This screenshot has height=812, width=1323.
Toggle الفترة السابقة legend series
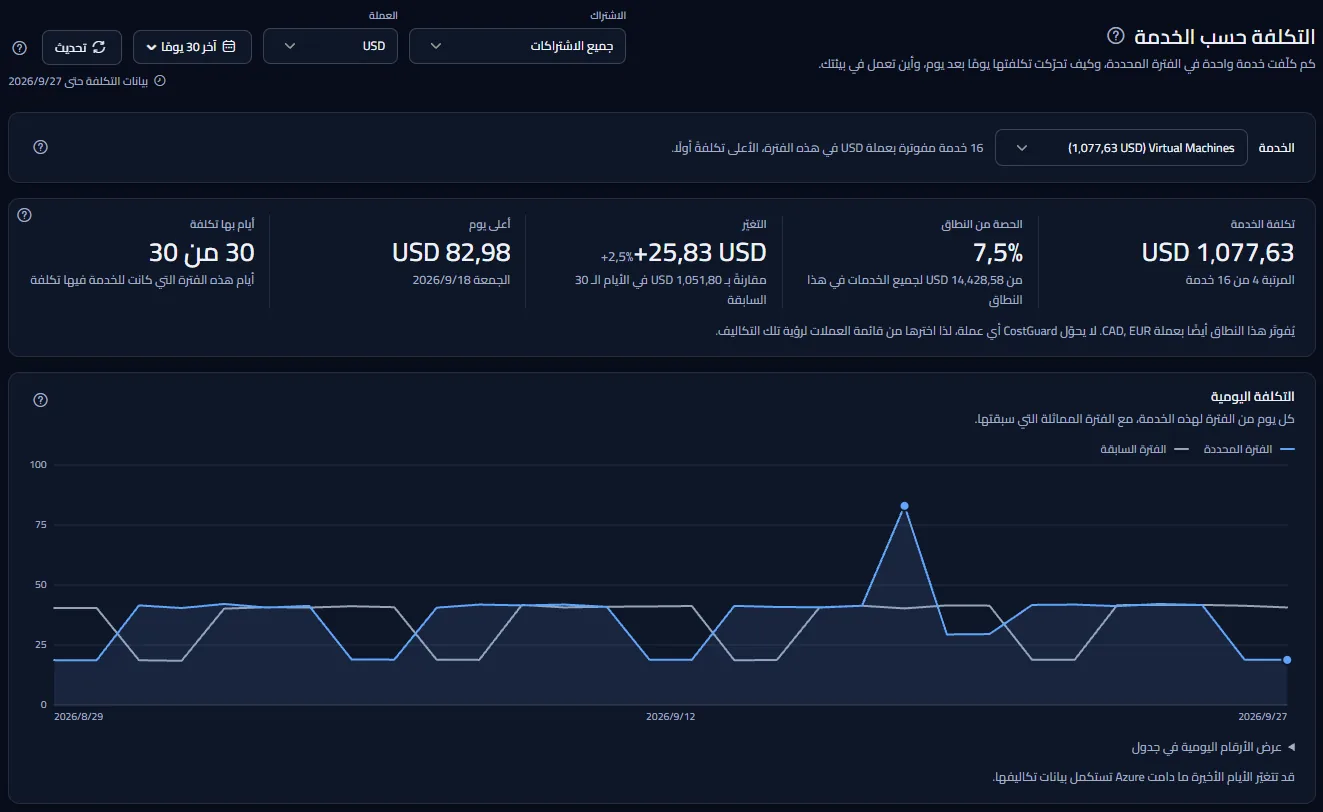(1143, 449)
